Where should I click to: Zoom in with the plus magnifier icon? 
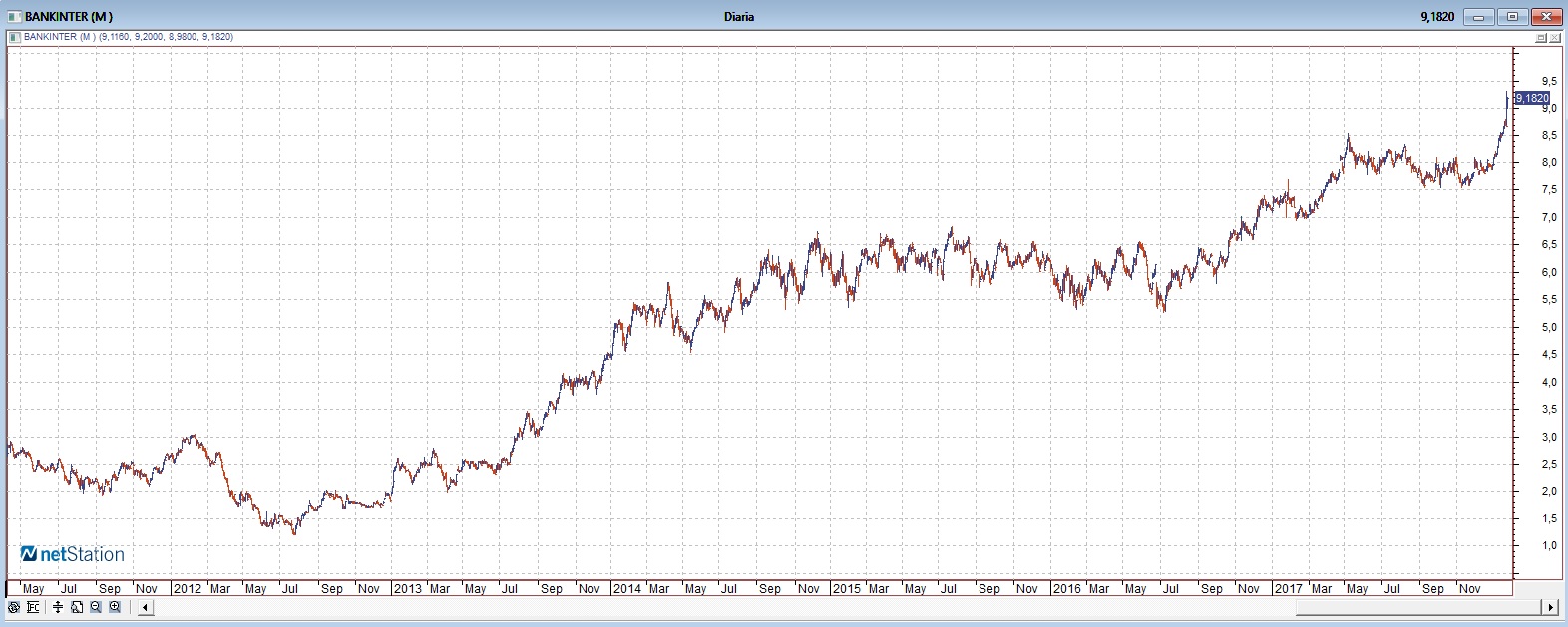pyautogui.click(x=115, y=607)
